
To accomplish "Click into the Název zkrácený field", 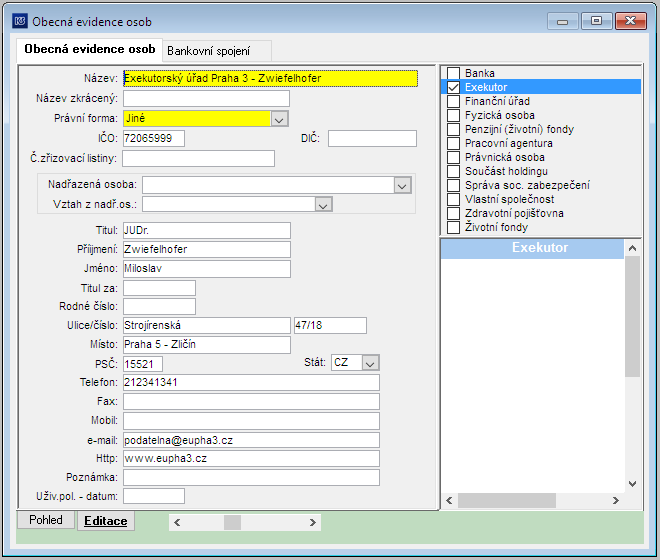I will click(206, 99).
